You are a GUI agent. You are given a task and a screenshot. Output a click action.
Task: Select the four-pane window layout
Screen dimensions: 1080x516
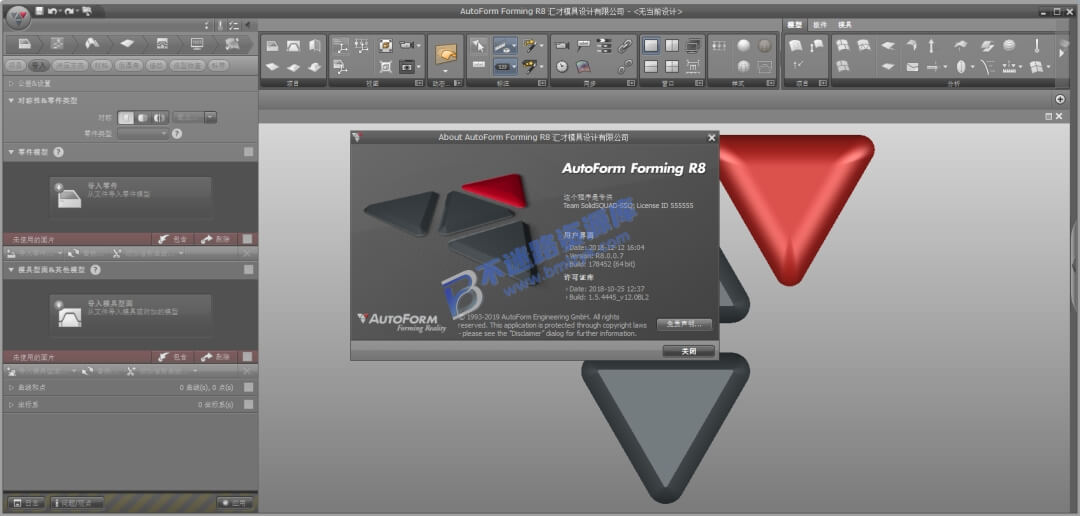coord(672,67)
